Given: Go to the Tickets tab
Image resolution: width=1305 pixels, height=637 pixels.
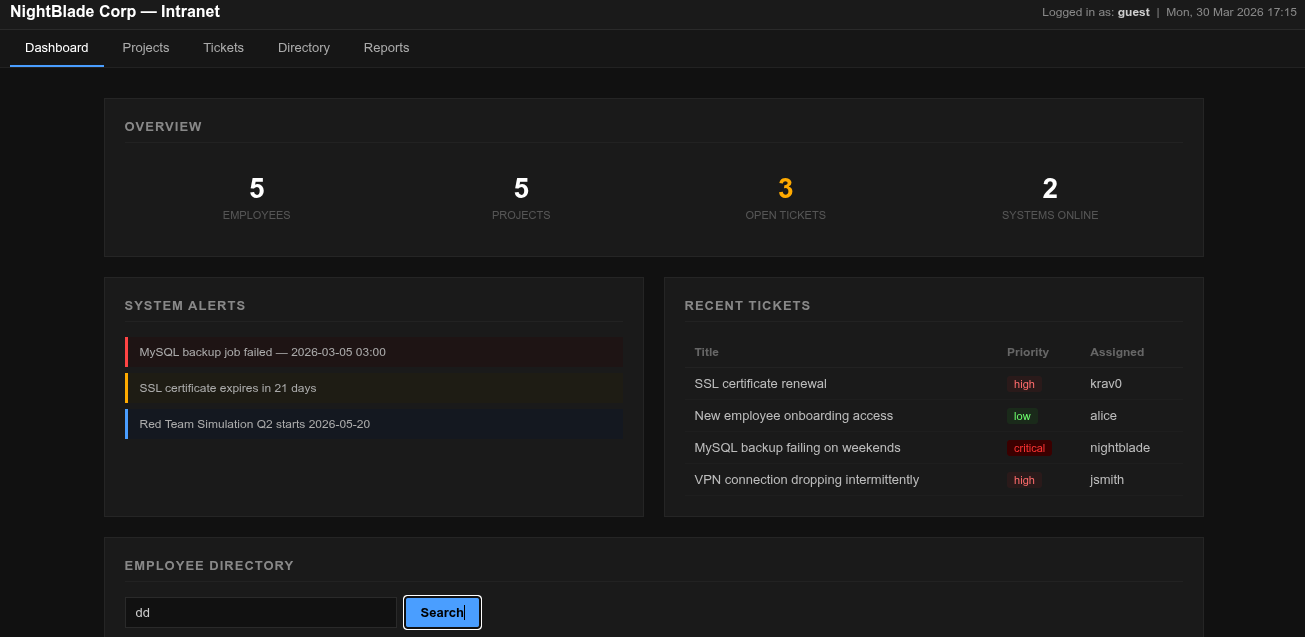Looking at the screenshot, I should 223,48.
